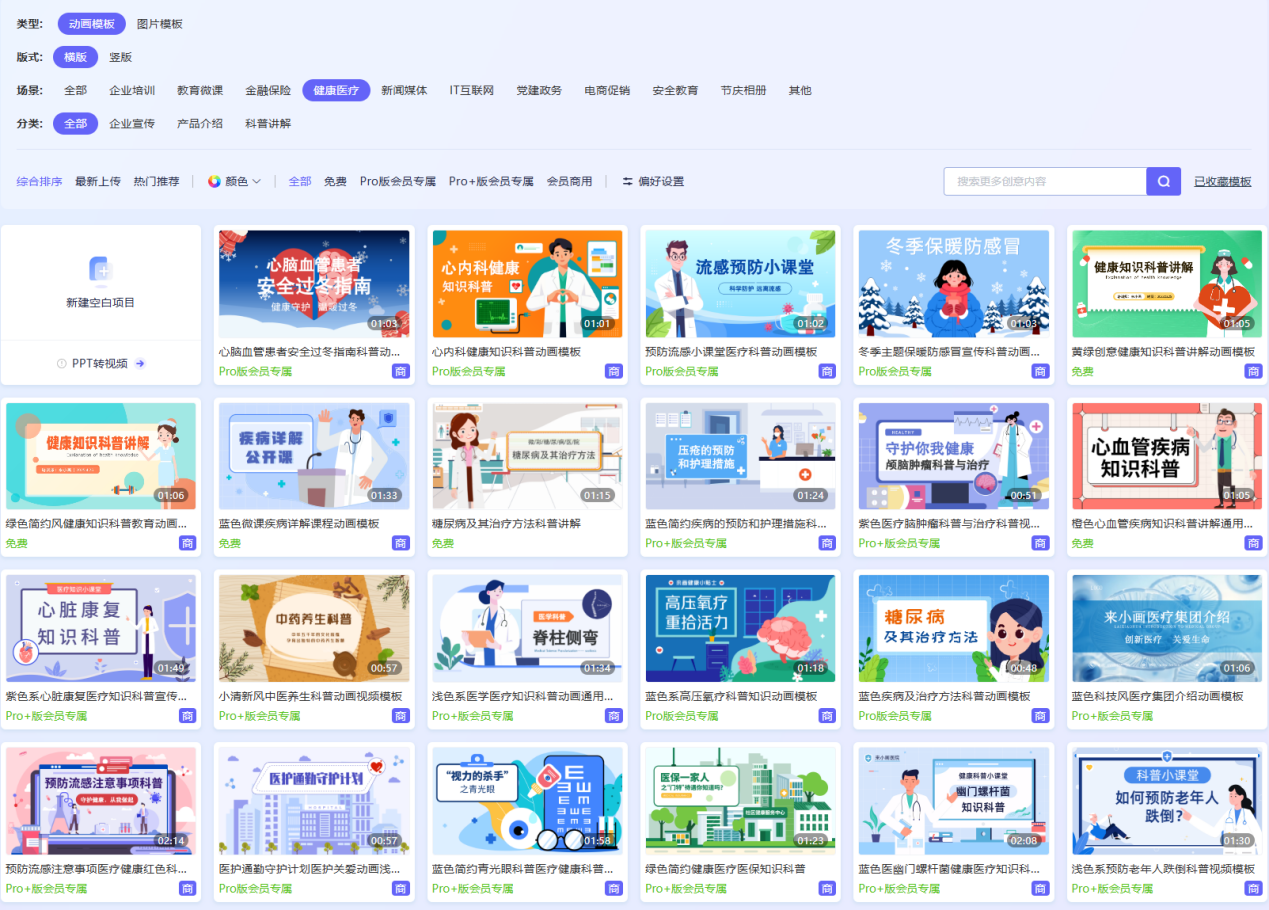Enable the 免费 price filter
Viewport: 1269px width, 910px height.
tap(335, 181)
